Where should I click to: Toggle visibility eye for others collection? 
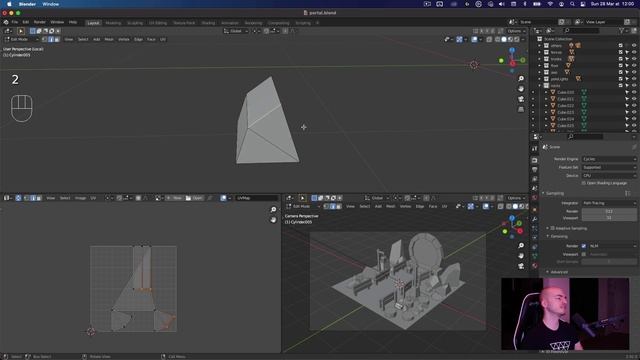pyautogui.click(x=634, y=46)
